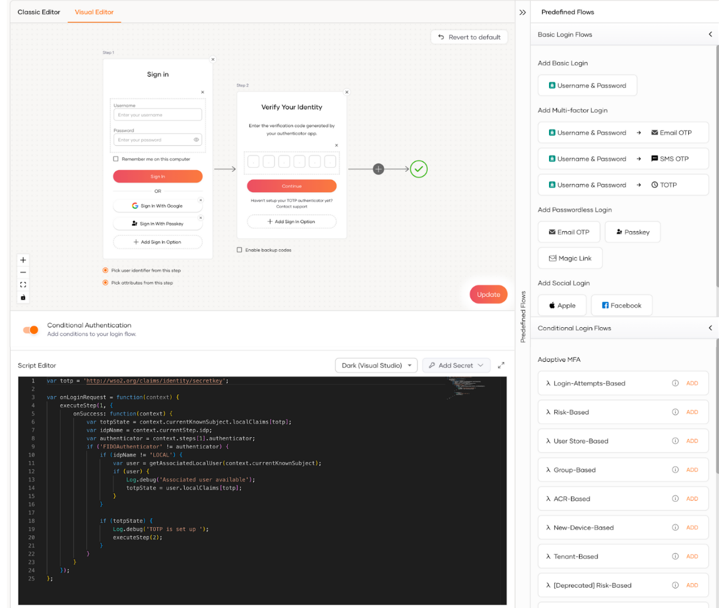The image size is (719, 608).
Task: Lock the canvas interactivity
Action: pos(23,298)
